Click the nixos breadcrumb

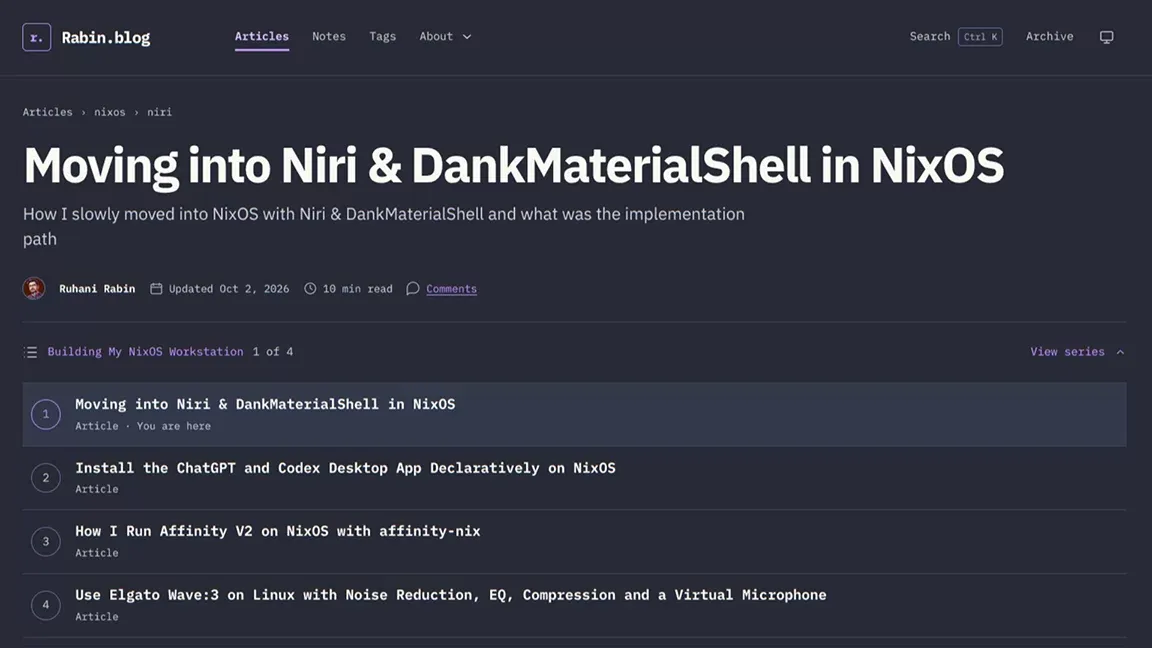pyautogui.click(x=109, y=112)
